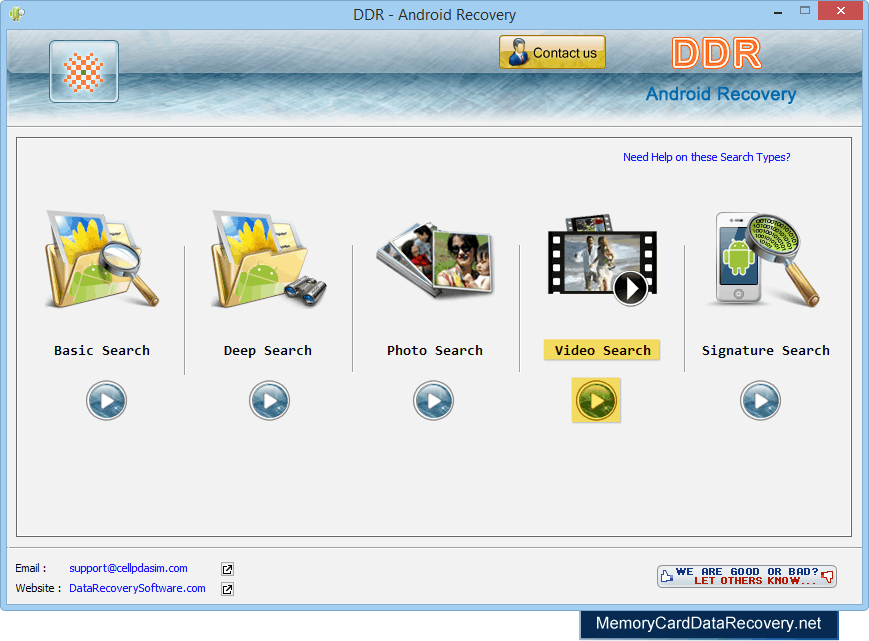Select the Signature Search label

(766, 350)
